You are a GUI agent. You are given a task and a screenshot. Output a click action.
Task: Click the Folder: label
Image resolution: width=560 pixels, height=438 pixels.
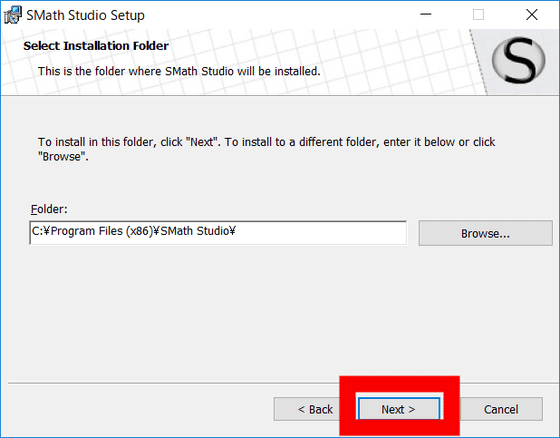click(49, 209)
